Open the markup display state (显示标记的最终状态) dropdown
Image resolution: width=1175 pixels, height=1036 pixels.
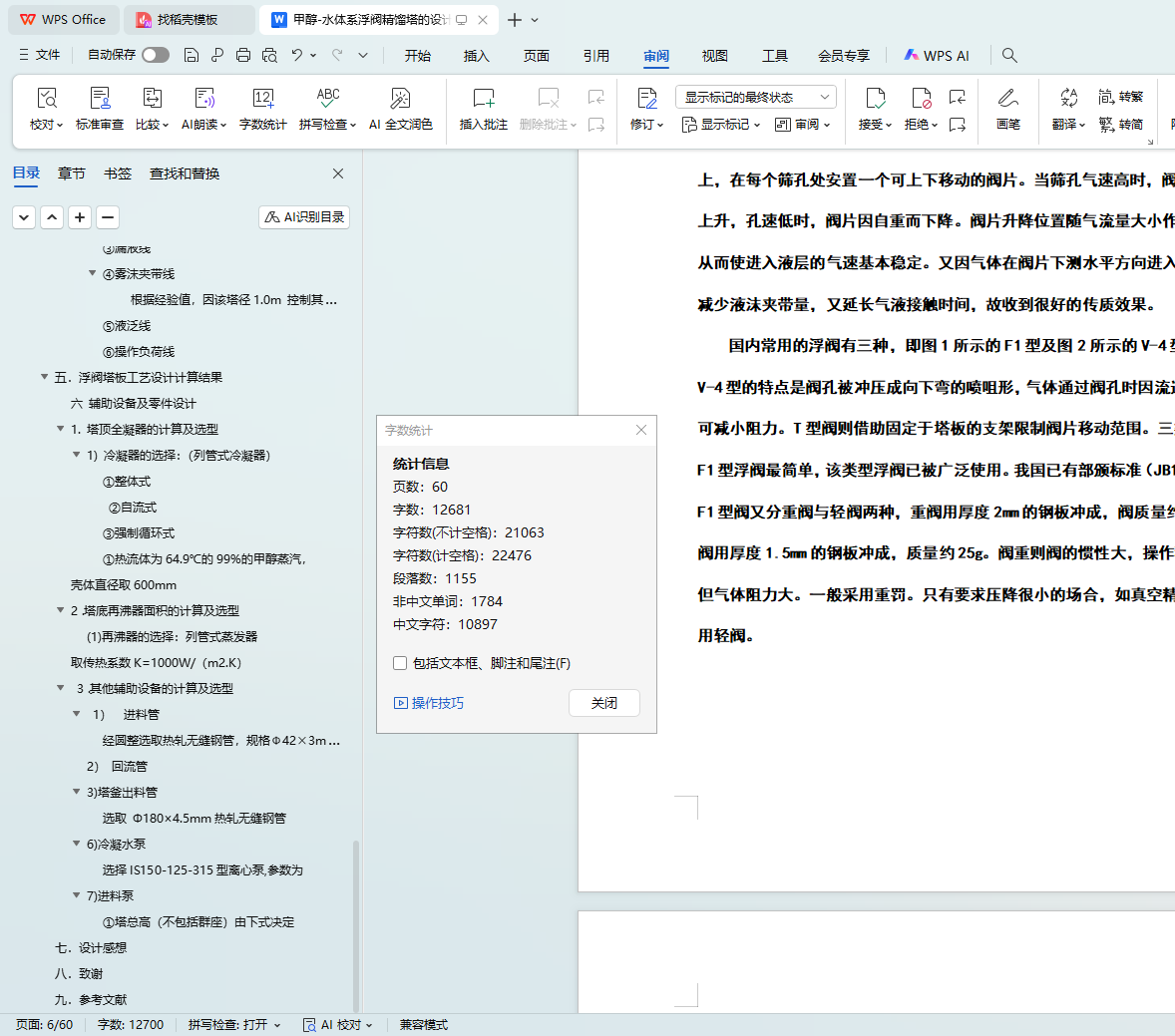click(x=755, y=97)
